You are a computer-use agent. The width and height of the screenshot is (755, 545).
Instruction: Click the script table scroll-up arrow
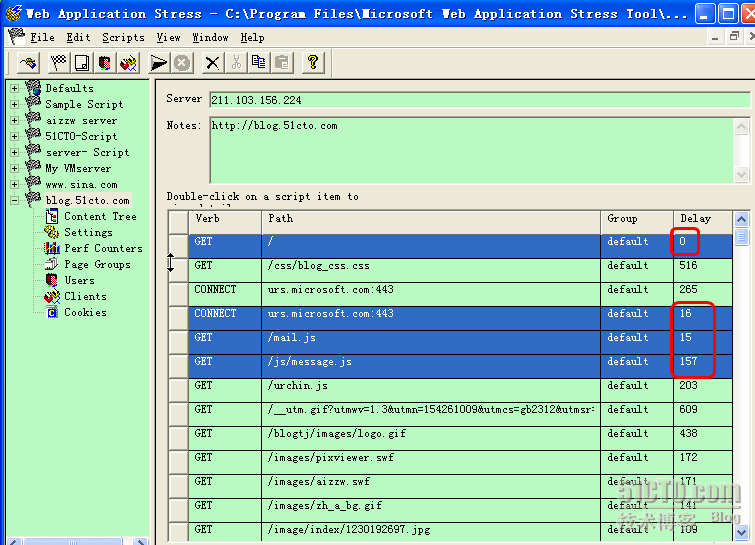tap(742, 220)
